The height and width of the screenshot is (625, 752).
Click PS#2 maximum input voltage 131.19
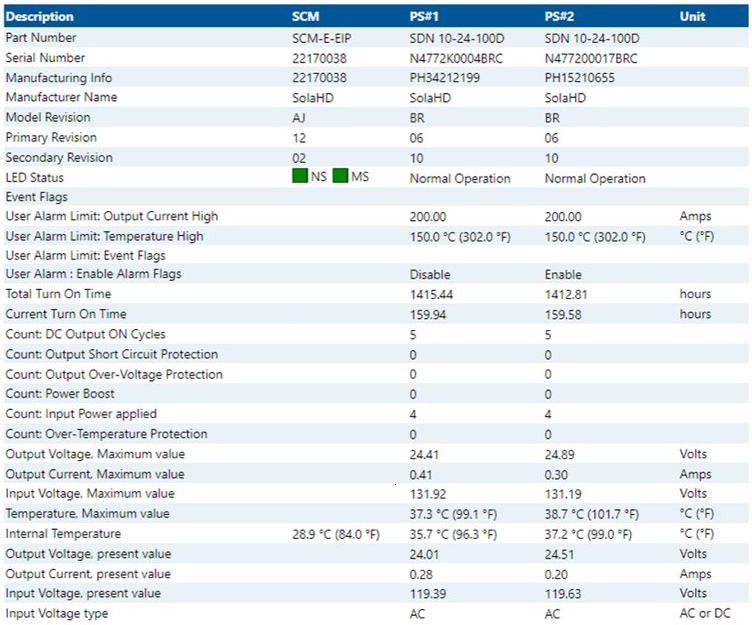[563, 494]
